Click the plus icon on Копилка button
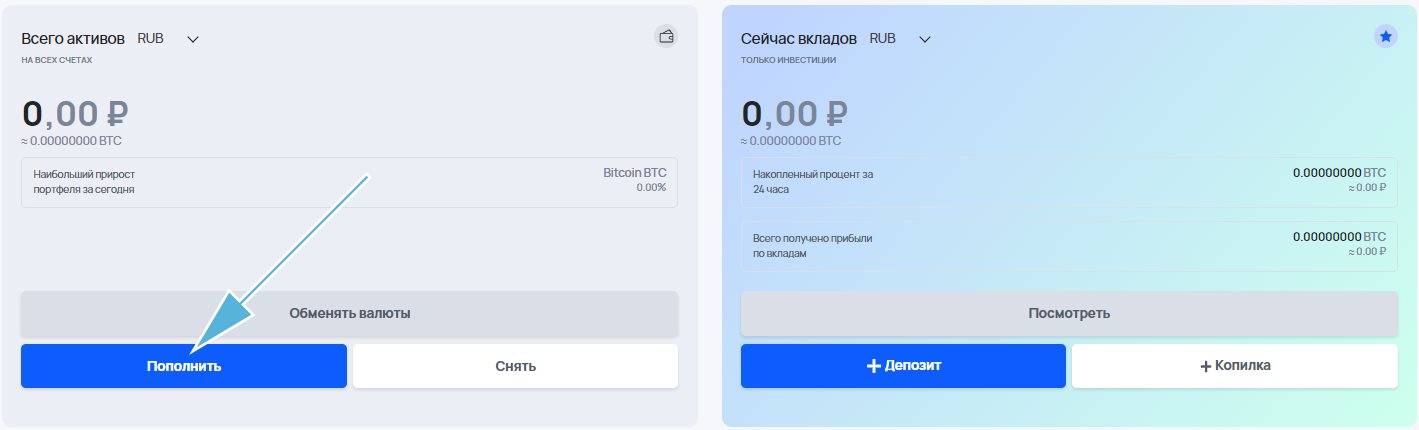1419x430 pixels. click(x=1206, y=366)
